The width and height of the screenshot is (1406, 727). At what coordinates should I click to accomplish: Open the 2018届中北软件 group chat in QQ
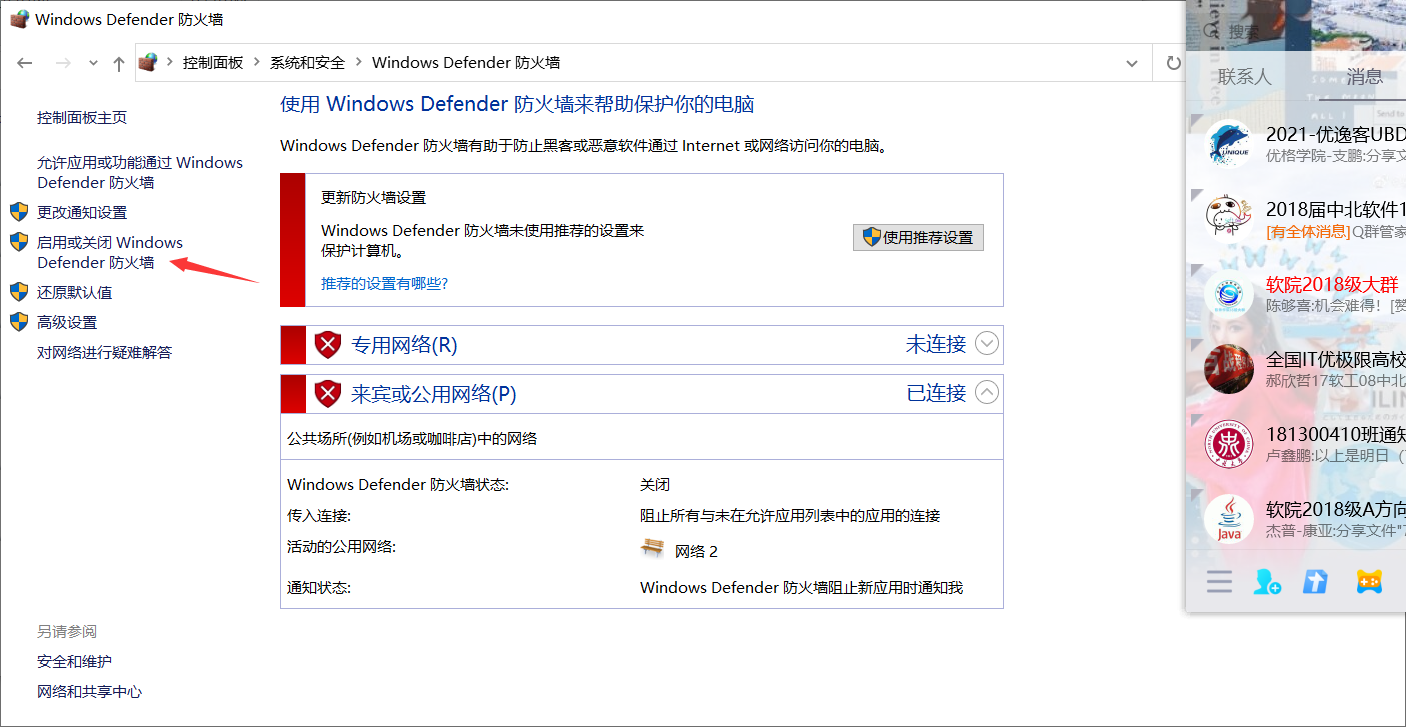[1297, 219]
